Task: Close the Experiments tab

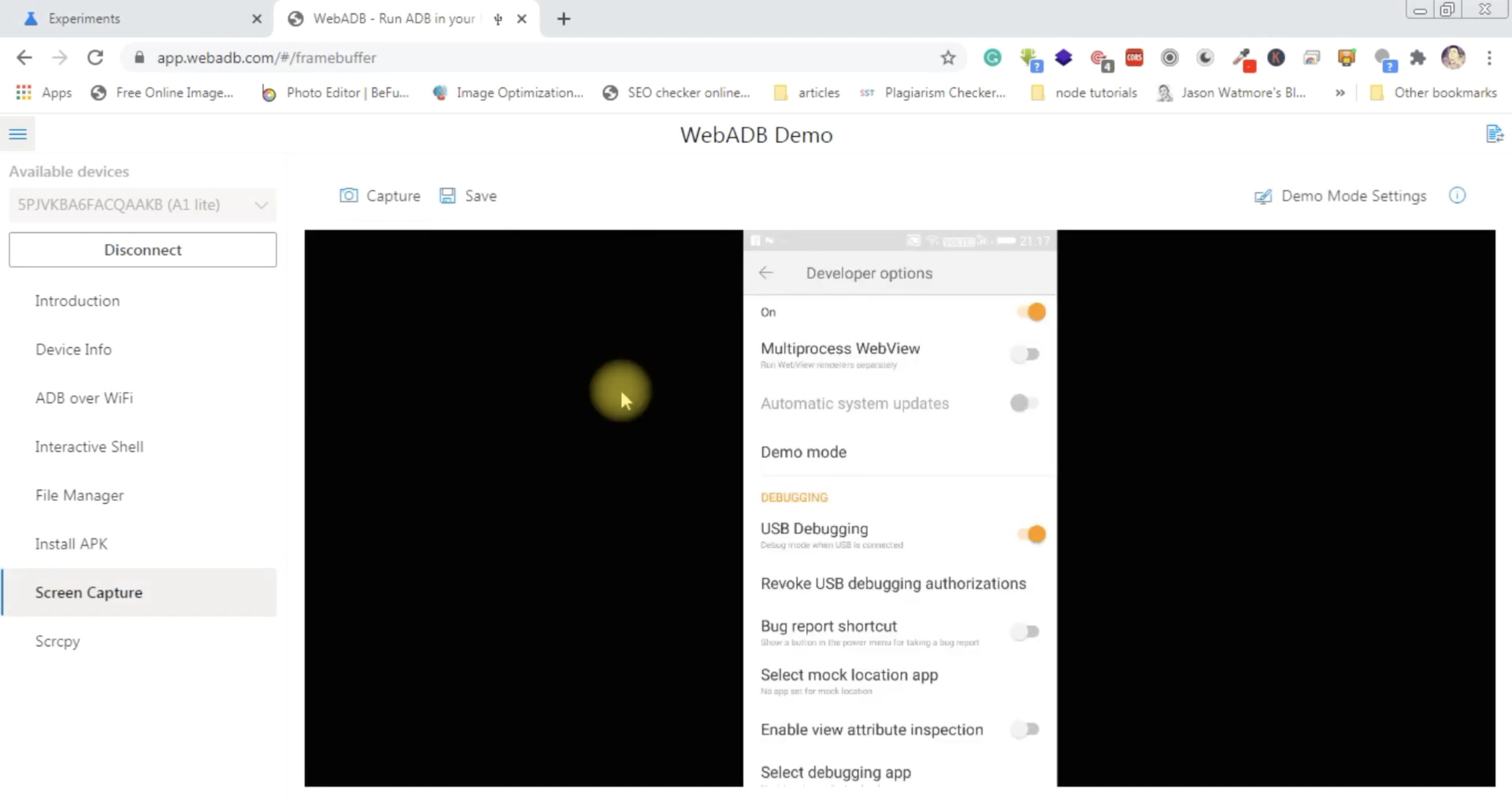Action: 257,19
